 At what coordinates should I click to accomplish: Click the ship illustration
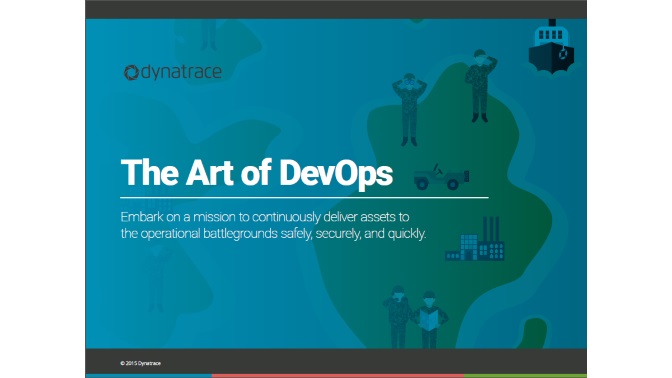pyautogui.click(x=551, y=46)
